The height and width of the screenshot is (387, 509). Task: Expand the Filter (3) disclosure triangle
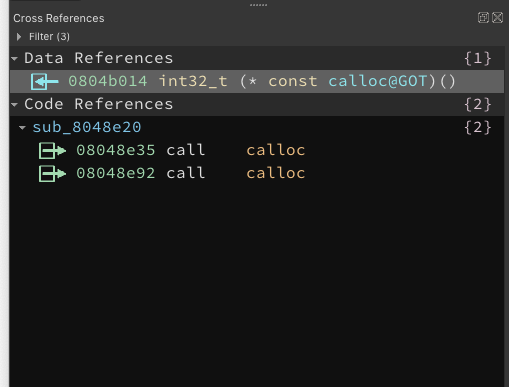pyautogui.click(x=19, y=37)
